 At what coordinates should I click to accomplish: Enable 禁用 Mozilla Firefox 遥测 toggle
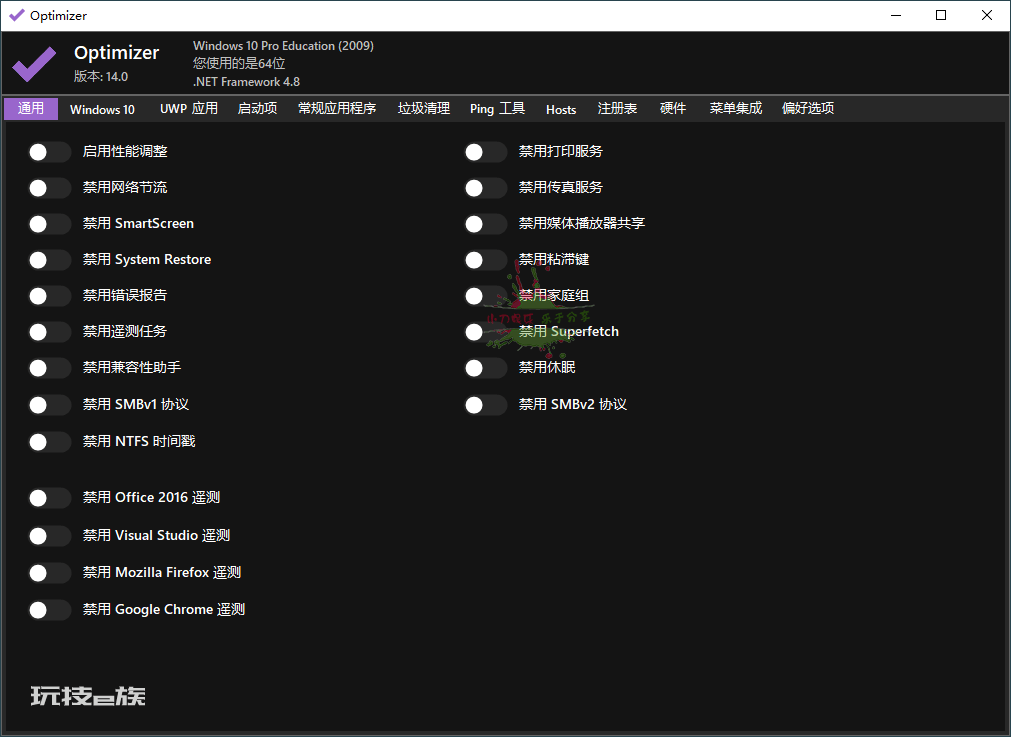pyautogui.click(x=50, y=573)
